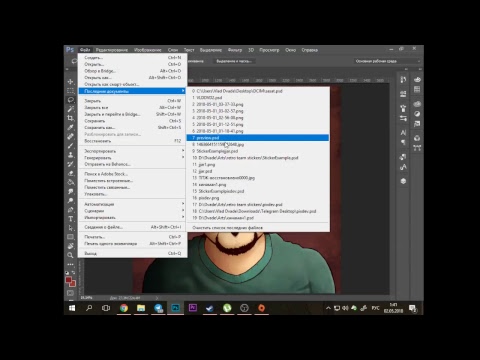Select the Magic Wand tool

(70, 109)
